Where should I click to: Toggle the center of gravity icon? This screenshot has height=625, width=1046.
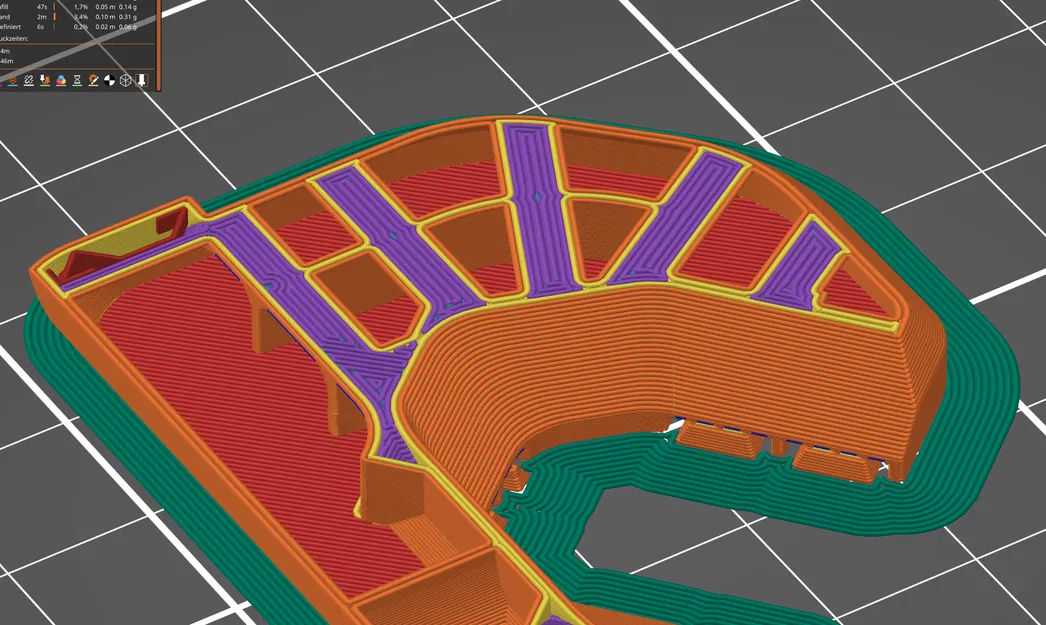click(109, 80)
